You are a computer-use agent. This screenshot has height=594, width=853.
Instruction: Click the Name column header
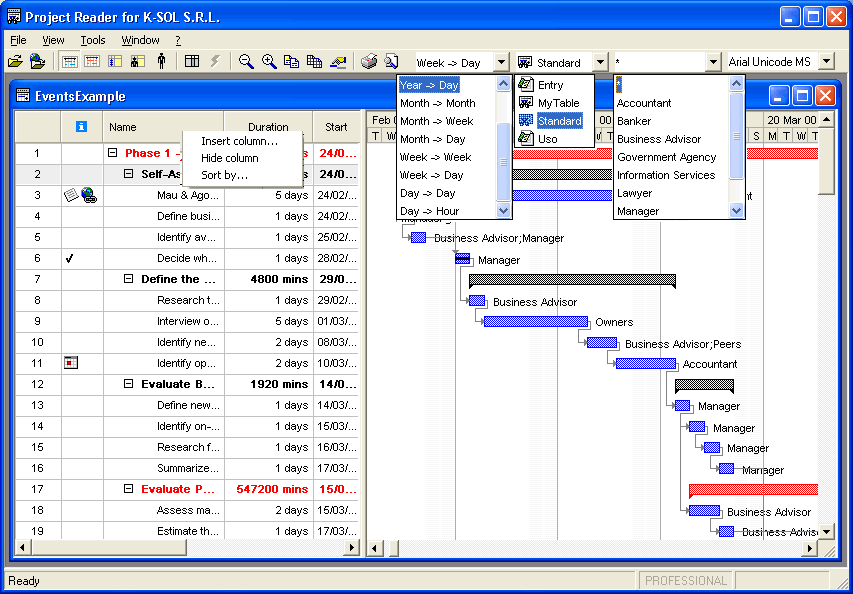tap(163, 127)
